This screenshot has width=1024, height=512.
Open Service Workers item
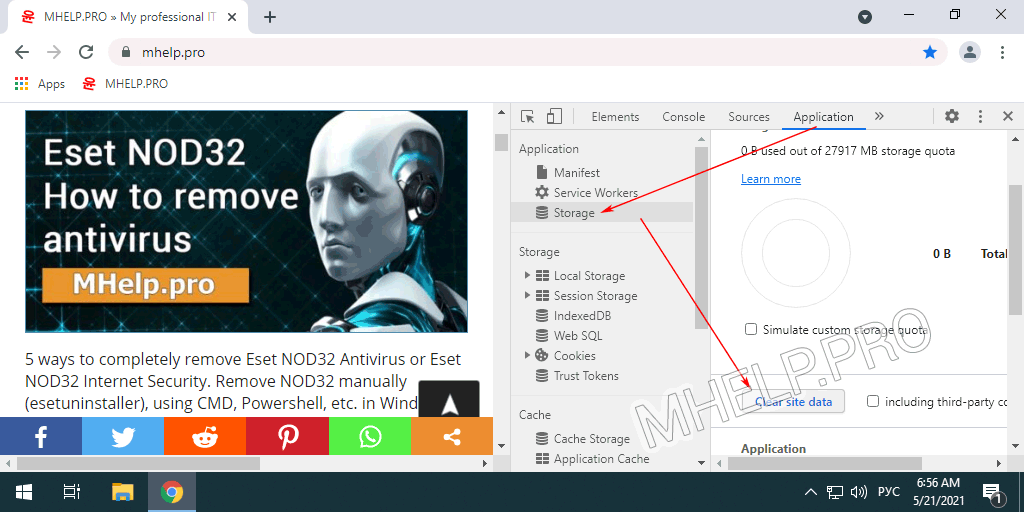click(x=596, y=193)
